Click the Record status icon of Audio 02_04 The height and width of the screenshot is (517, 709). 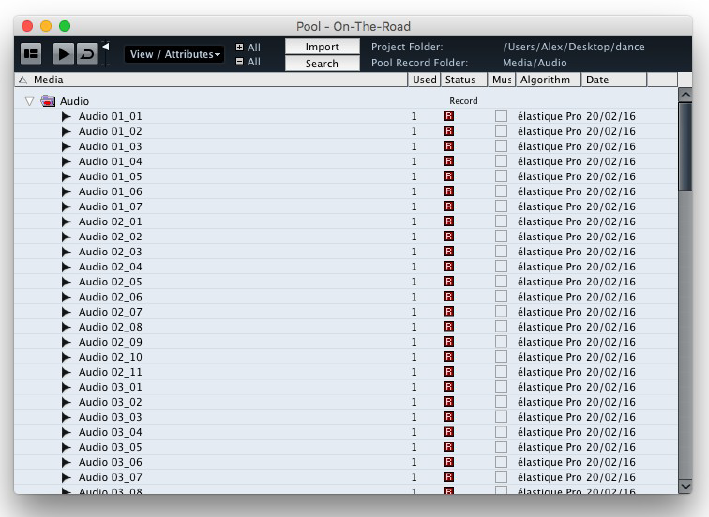point(449,266)
